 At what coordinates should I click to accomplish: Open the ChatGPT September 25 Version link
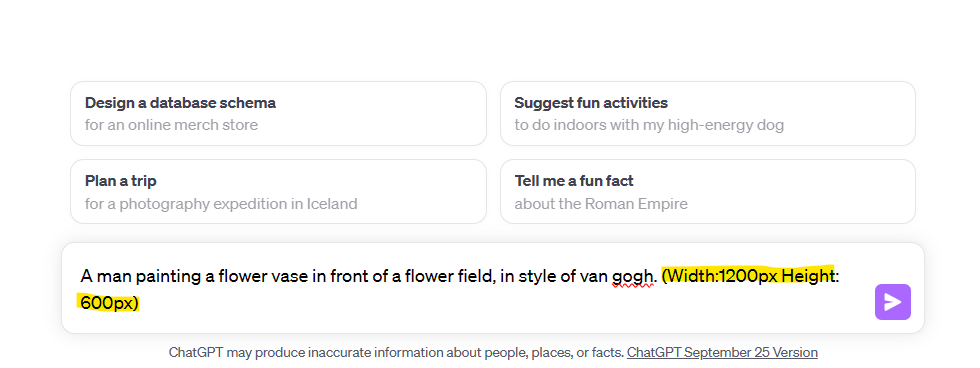722,352
